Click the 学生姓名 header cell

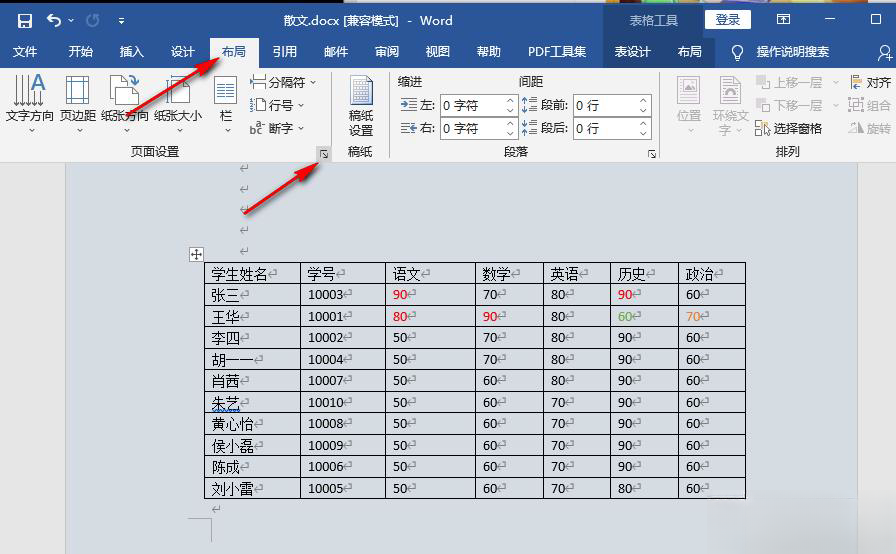pos(252,274)
